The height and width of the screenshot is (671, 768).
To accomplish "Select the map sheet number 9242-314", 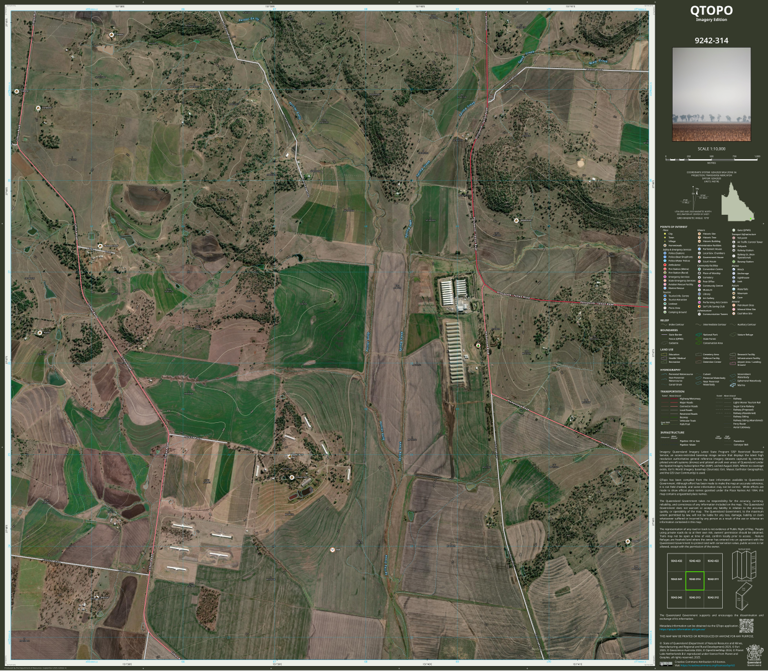I will point(711,41).
